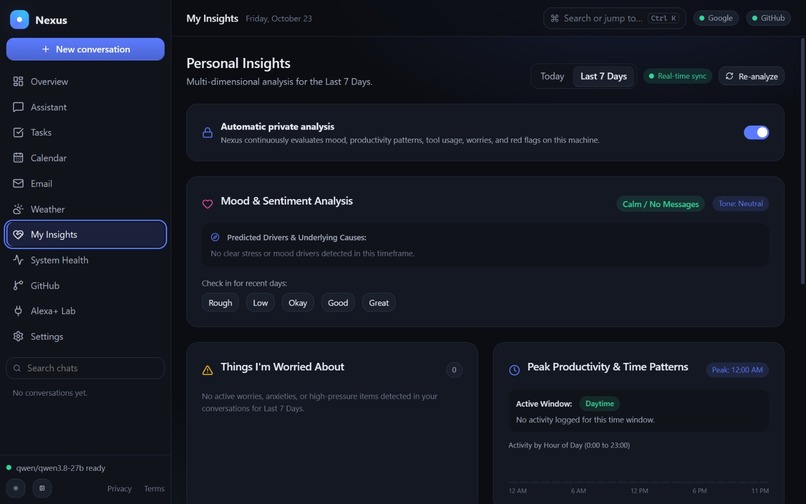Select the Rough mood check-in
Viewport: 806px width, 504px height.
220,302
